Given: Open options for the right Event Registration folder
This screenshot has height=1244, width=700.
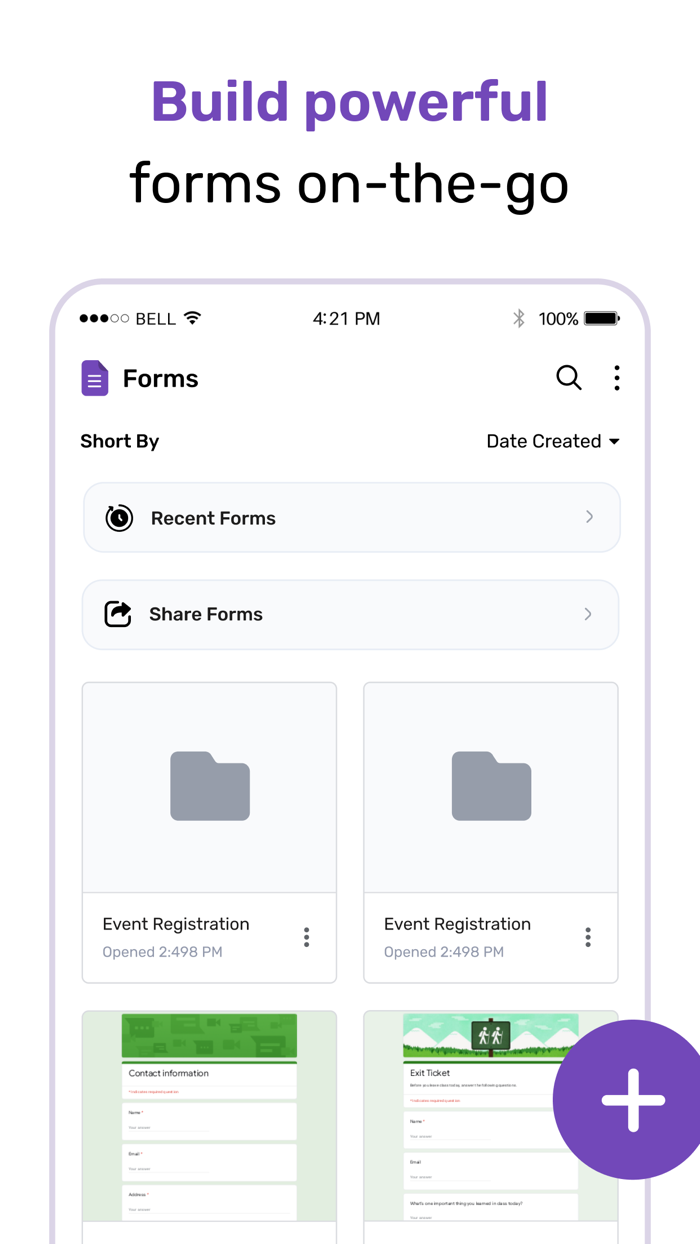Looking at the screenshot, I should pos(588,936).
